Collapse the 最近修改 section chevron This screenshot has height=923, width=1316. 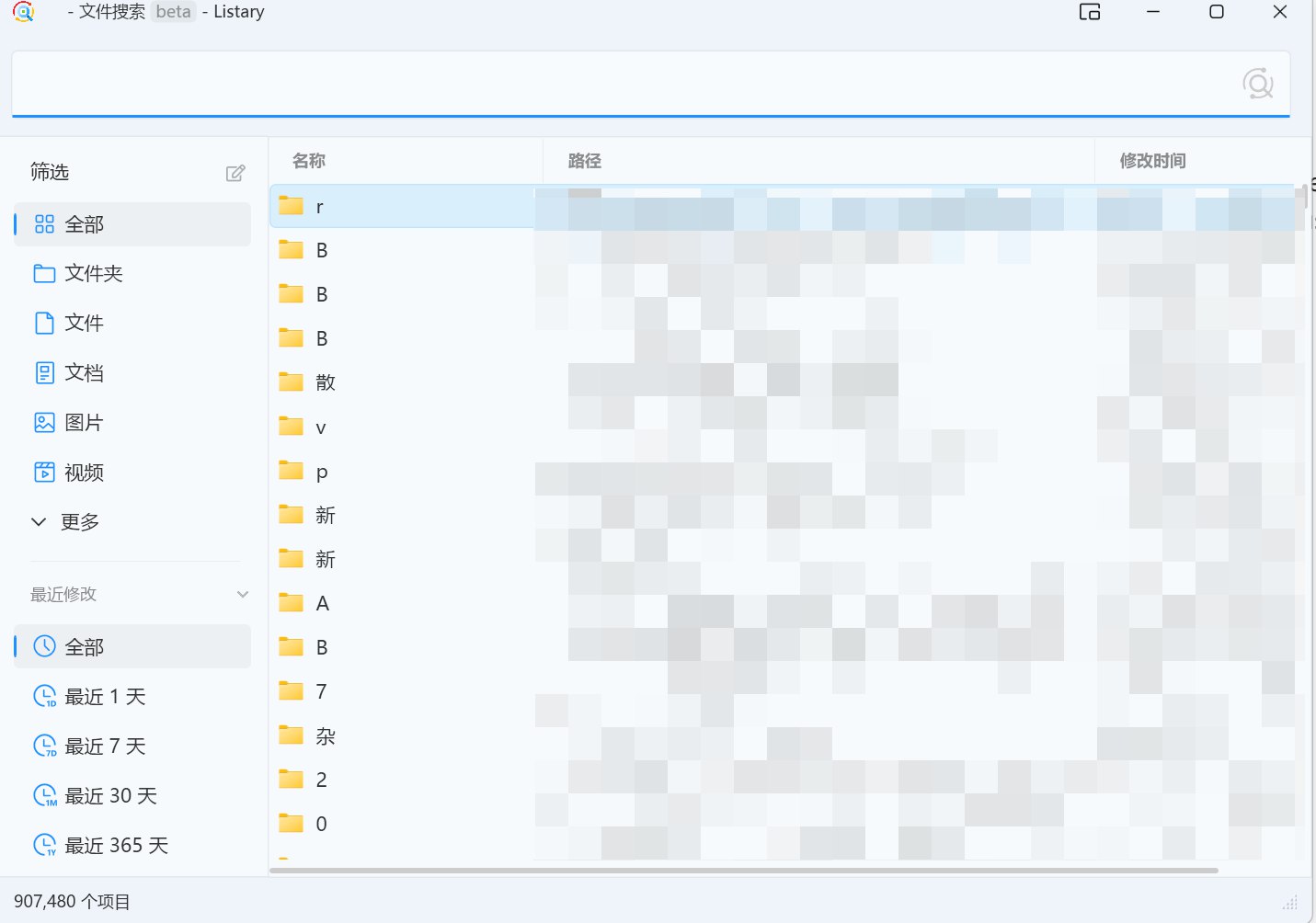coord(243,595)
